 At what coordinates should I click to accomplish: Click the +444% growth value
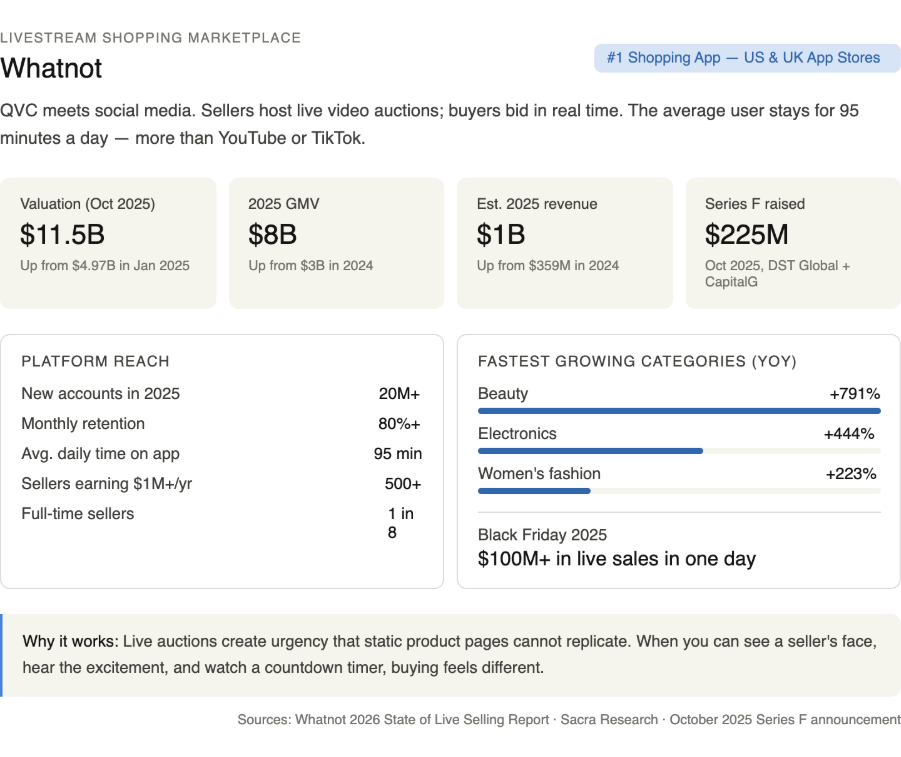849,433
